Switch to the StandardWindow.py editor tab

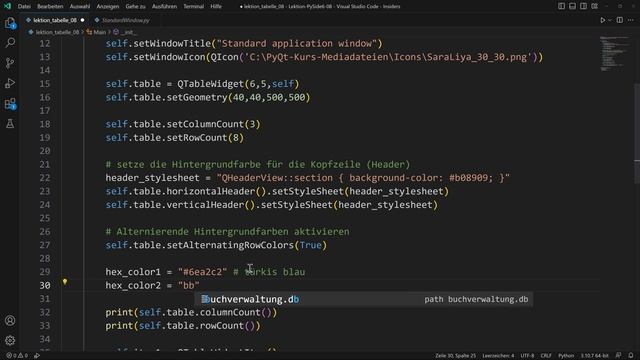(x=125, y=20)
